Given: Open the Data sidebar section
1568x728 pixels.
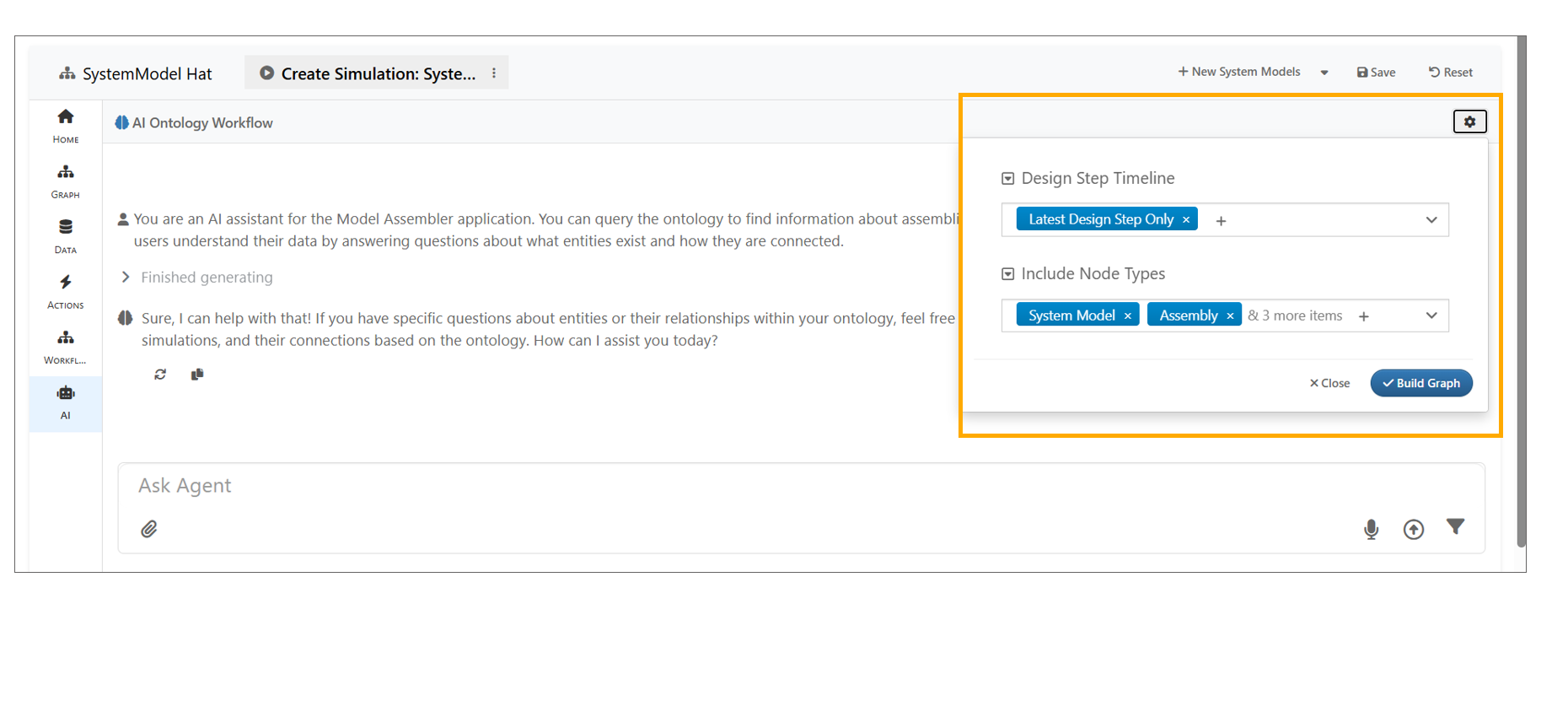Looking at the screenshot, I should coord(66,236).
